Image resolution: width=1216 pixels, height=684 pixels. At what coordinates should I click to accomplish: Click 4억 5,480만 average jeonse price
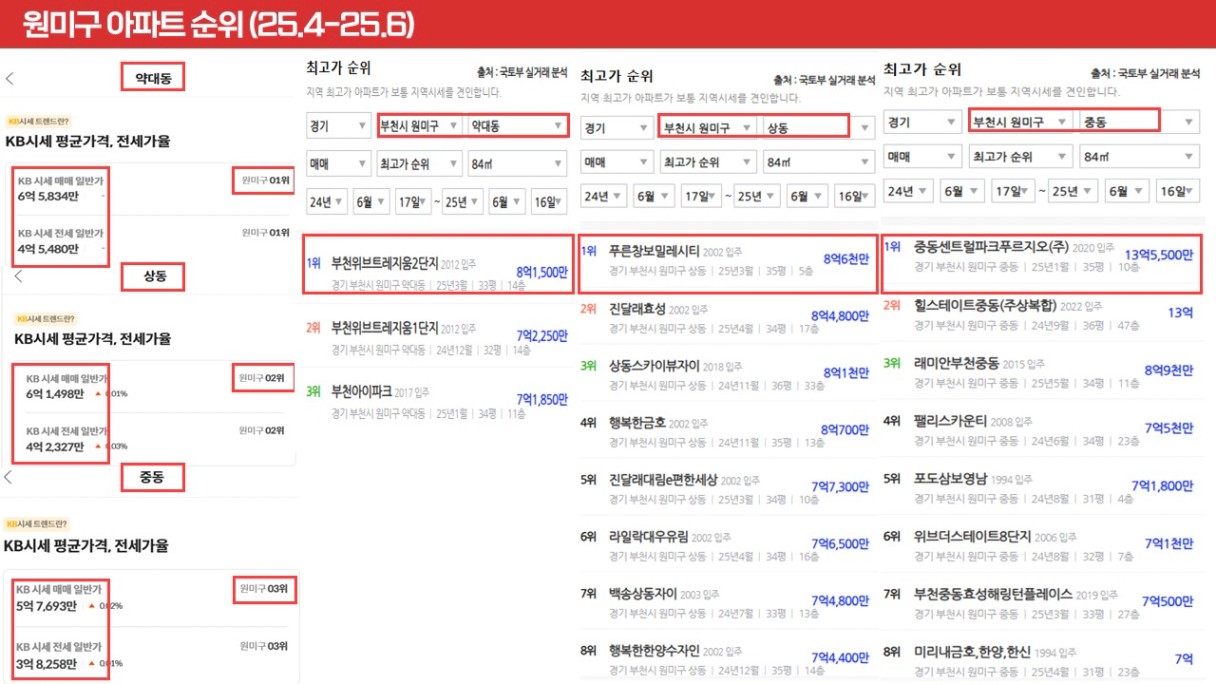click(x=48, y=248)
